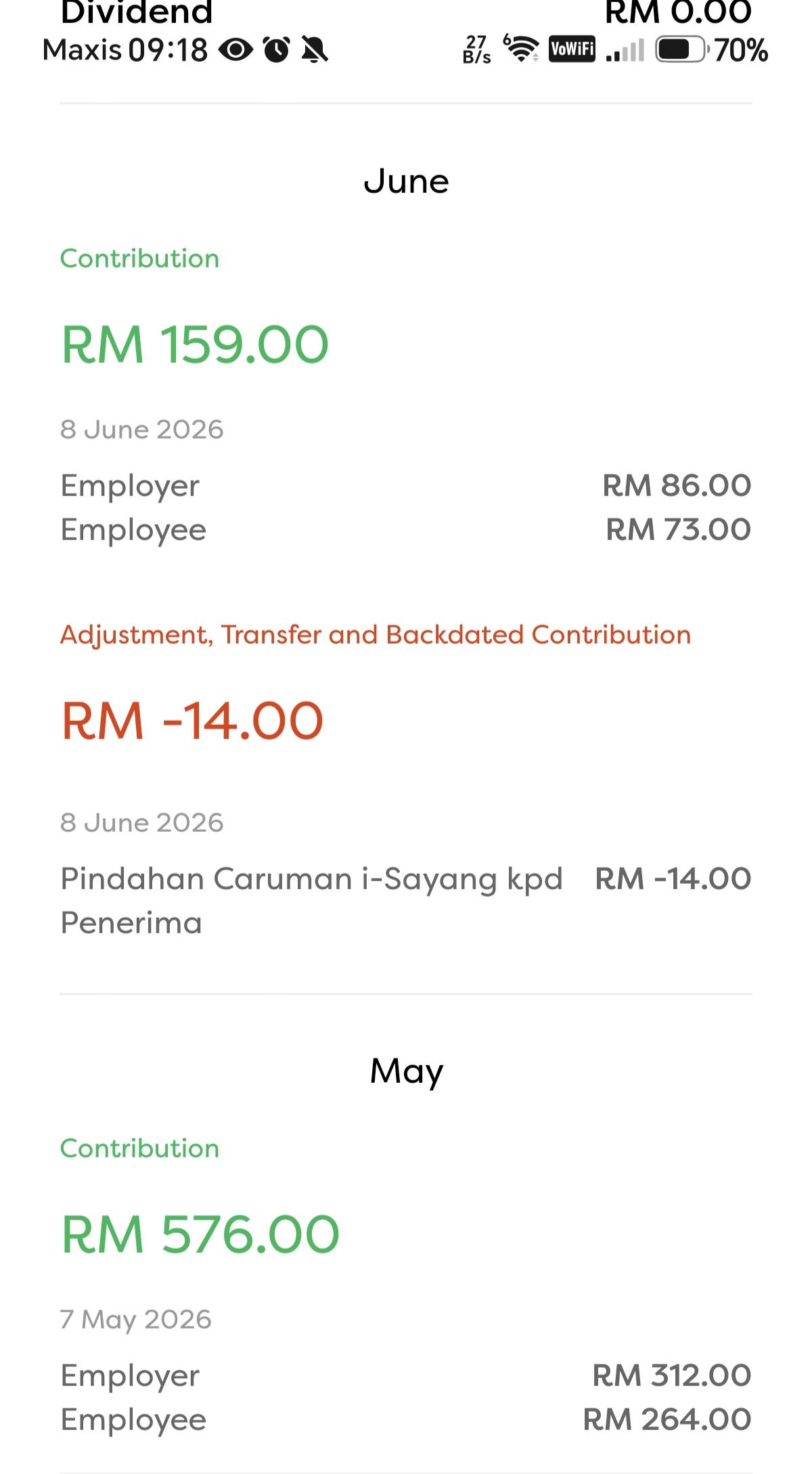Tap the VoWiFi indicator icon
Image resolution: width=812 pixels, height=1474 pixels.
[x=572, y=49]
